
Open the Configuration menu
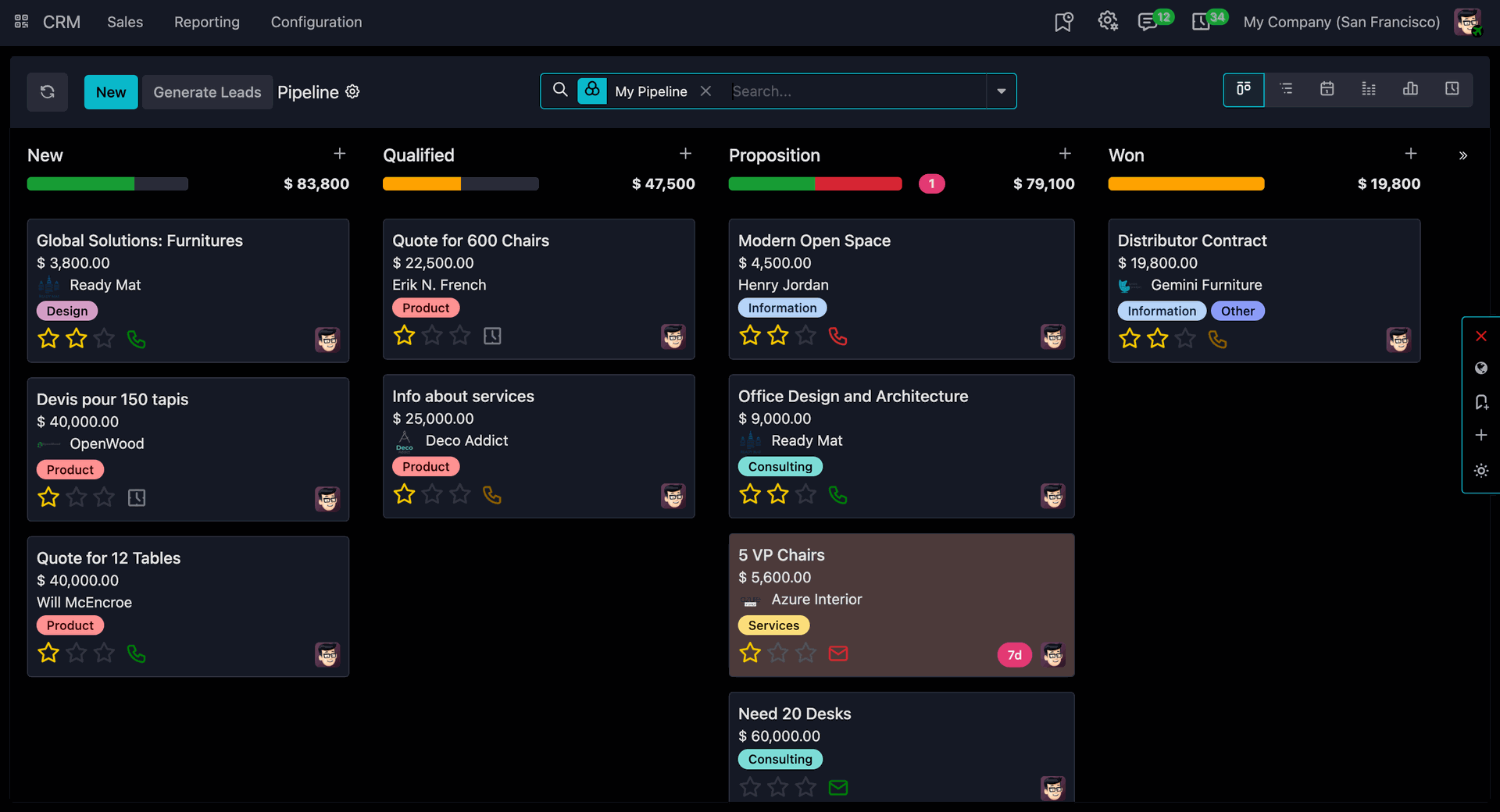click(x=316, y=22)
